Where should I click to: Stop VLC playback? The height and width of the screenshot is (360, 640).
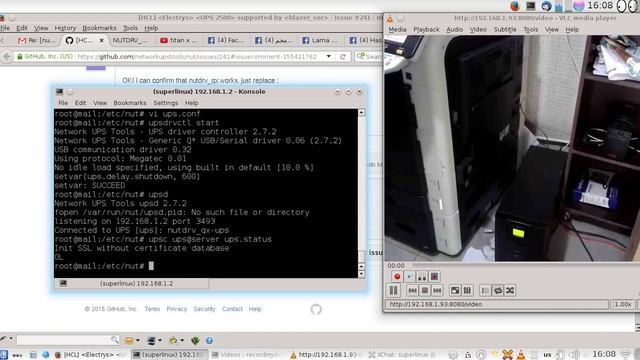coord(424,291)
